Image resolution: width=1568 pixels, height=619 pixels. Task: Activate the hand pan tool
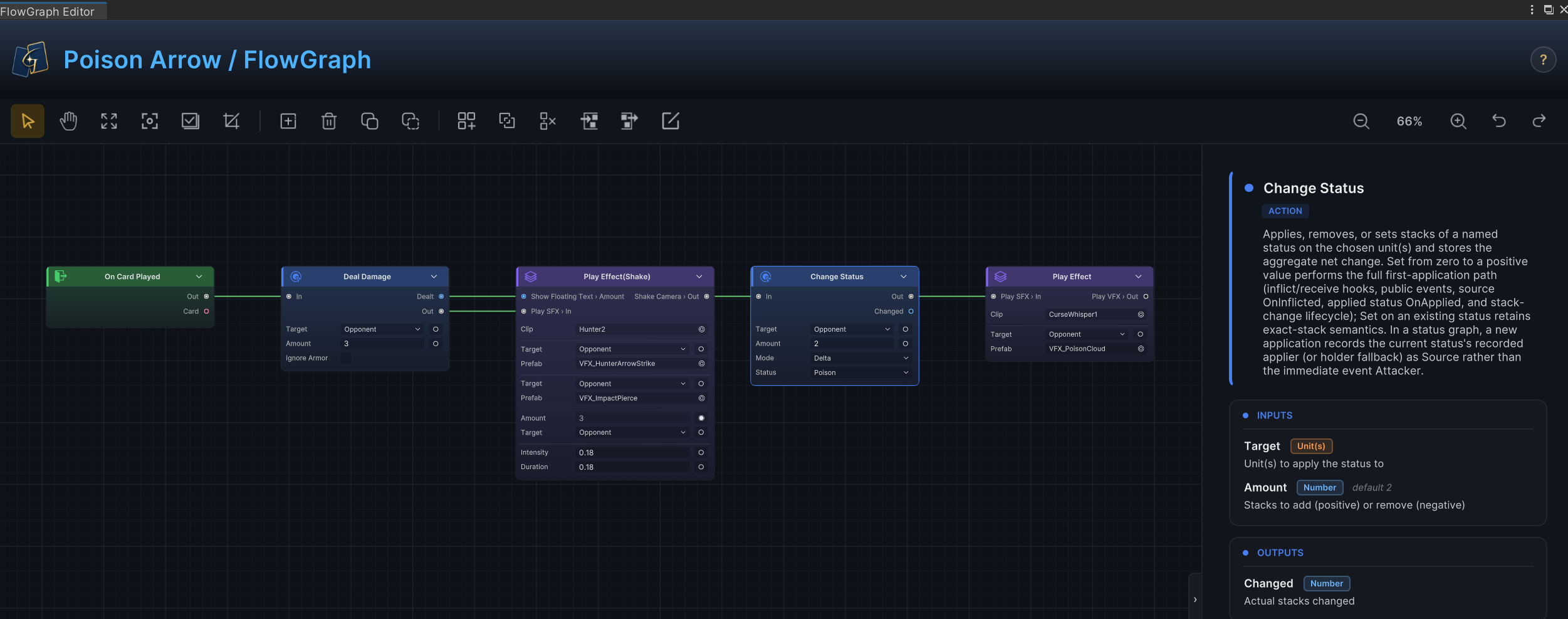[x=68, y=121]
